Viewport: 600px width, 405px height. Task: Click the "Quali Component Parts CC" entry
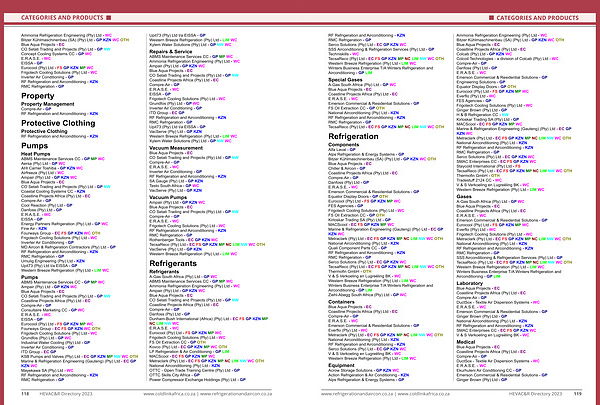click(x=358, y=248)
